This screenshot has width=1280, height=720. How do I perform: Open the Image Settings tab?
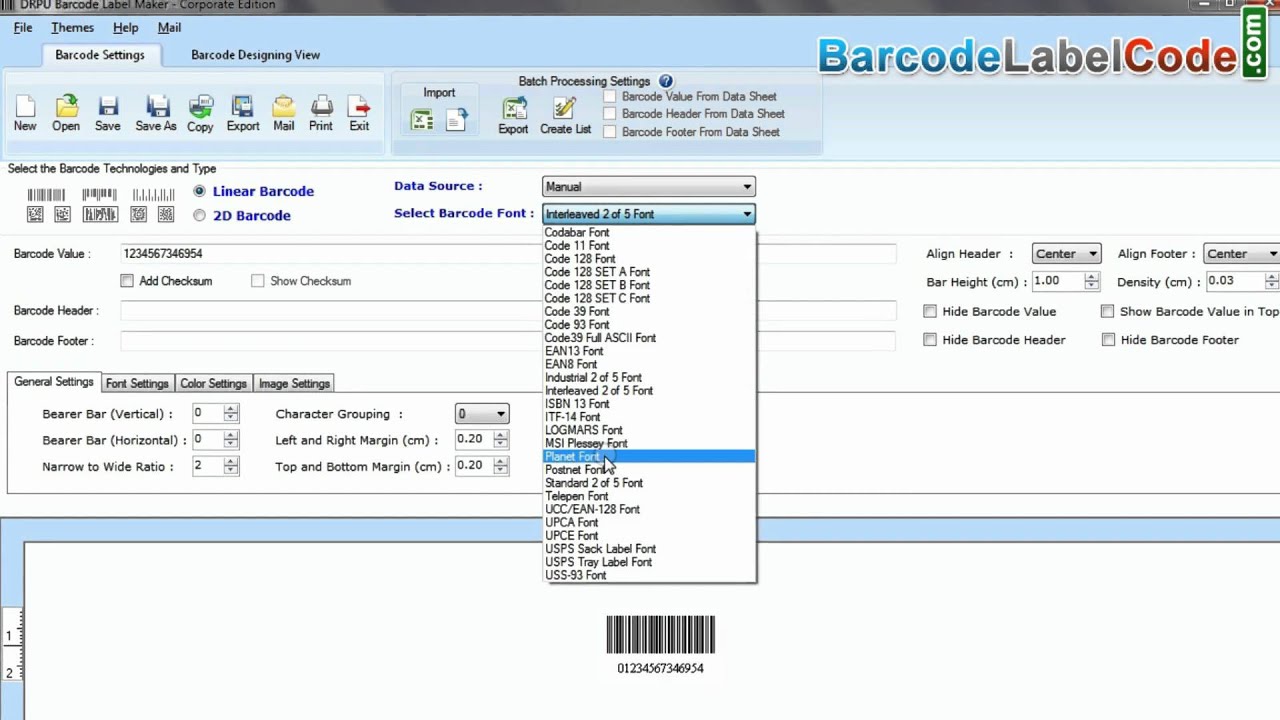pyautogui.click(x=294, y=384)
